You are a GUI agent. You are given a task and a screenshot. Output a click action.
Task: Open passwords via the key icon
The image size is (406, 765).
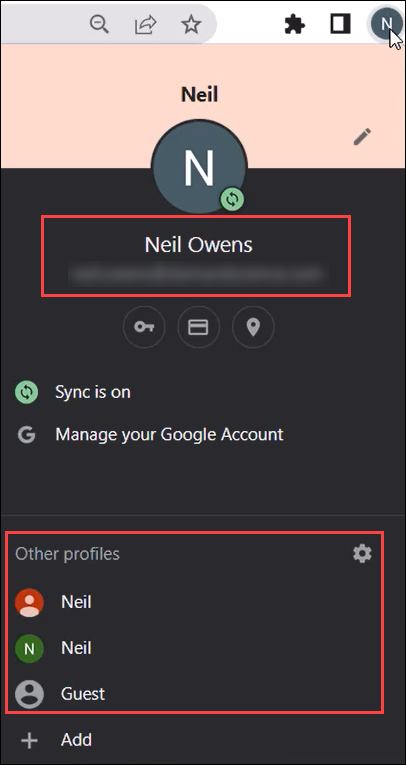tap(144, 327)
